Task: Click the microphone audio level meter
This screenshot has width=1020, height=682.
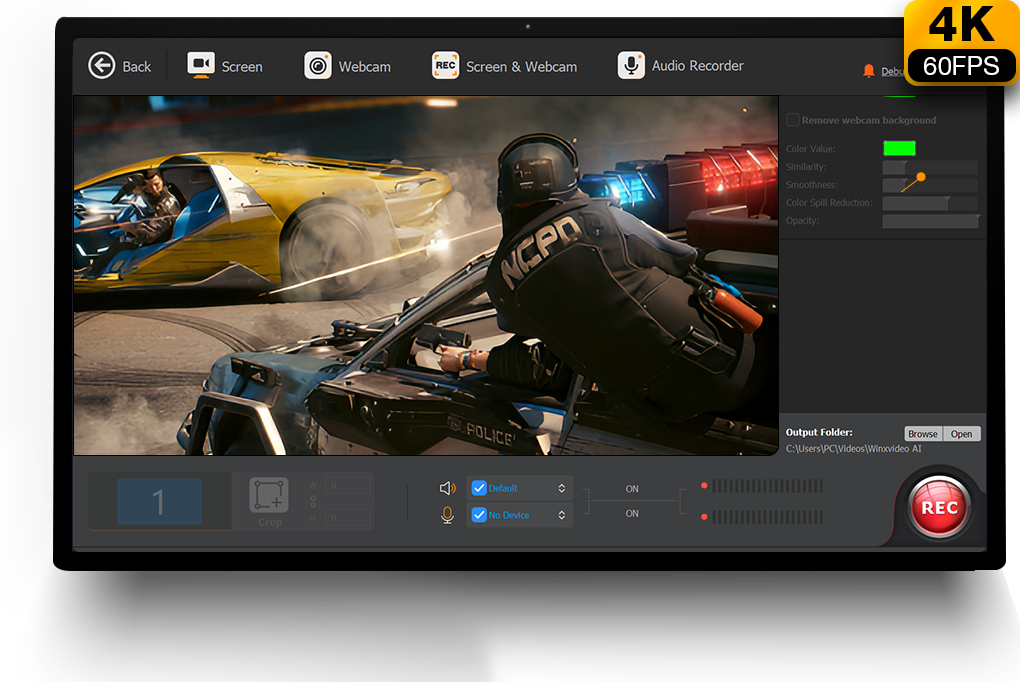Action: [x=767, y=517]
